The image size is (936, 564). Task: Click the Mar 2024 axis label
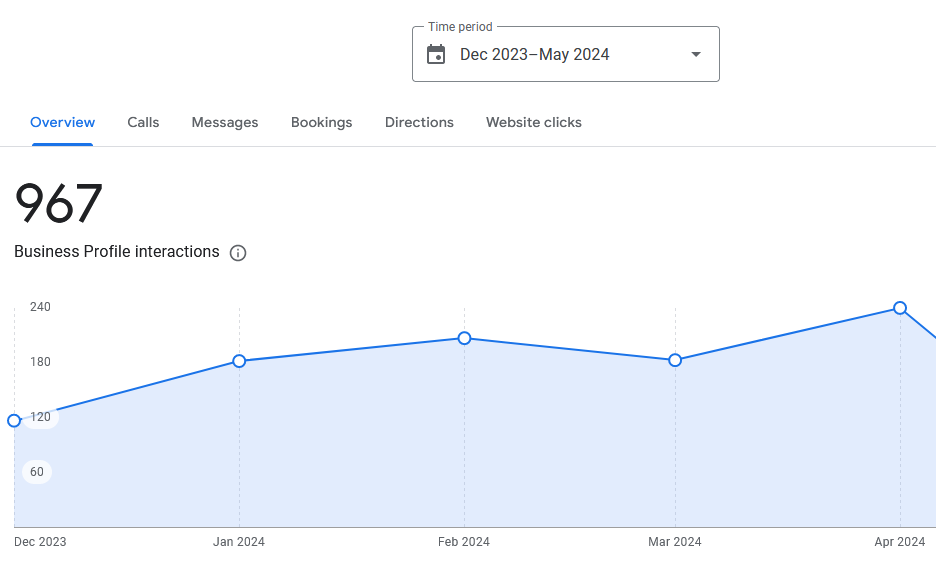[x=675, y=542]
